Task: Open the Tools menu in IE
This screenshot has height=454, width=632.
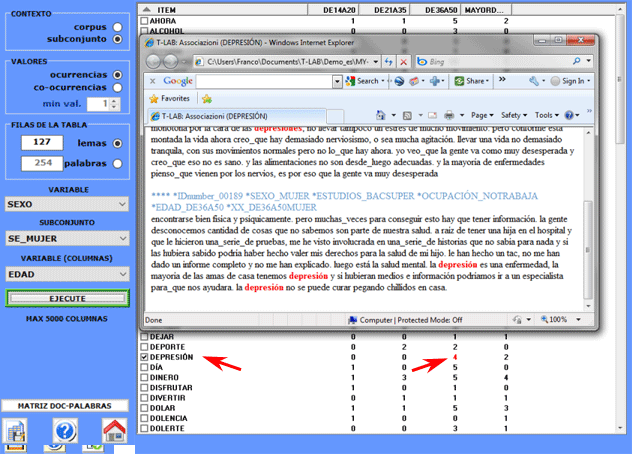Action: pyautogui.click(x=547, y=115)
